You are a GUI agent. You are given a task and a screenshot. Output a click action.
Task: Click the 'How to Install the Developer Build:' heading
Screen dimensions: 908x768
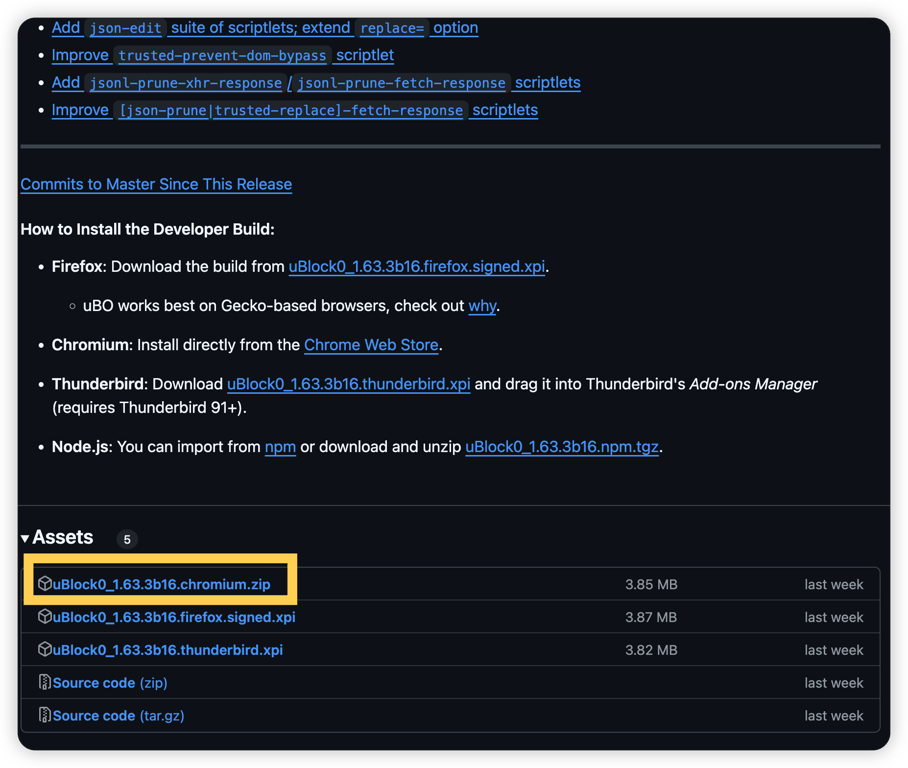[148, 229]
